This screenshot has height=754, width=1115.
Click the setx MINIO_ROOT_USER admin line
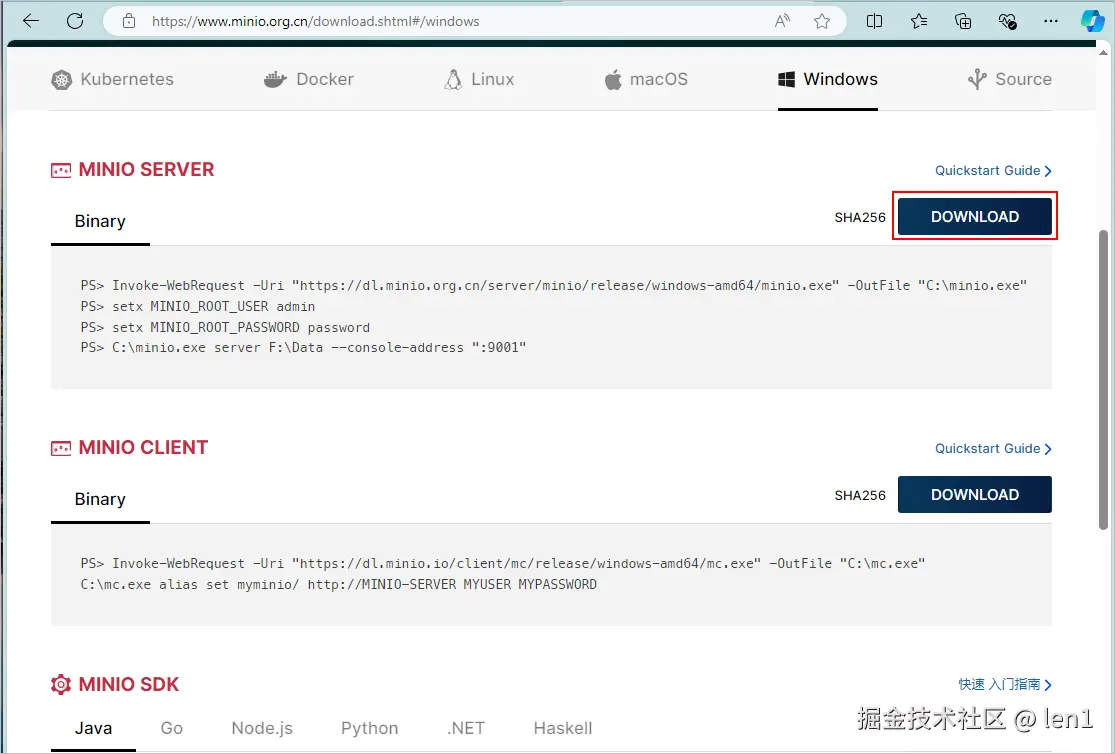click(x=198, y=307)
